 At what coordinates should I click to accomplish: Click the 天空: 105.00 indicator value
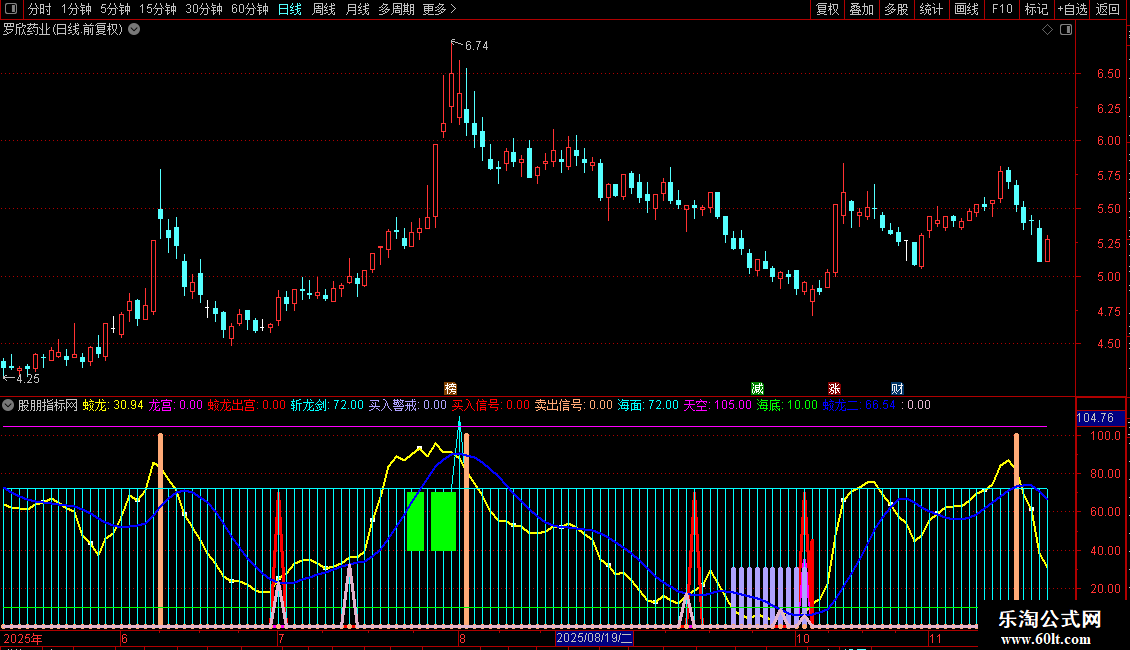tap(717, 405)
